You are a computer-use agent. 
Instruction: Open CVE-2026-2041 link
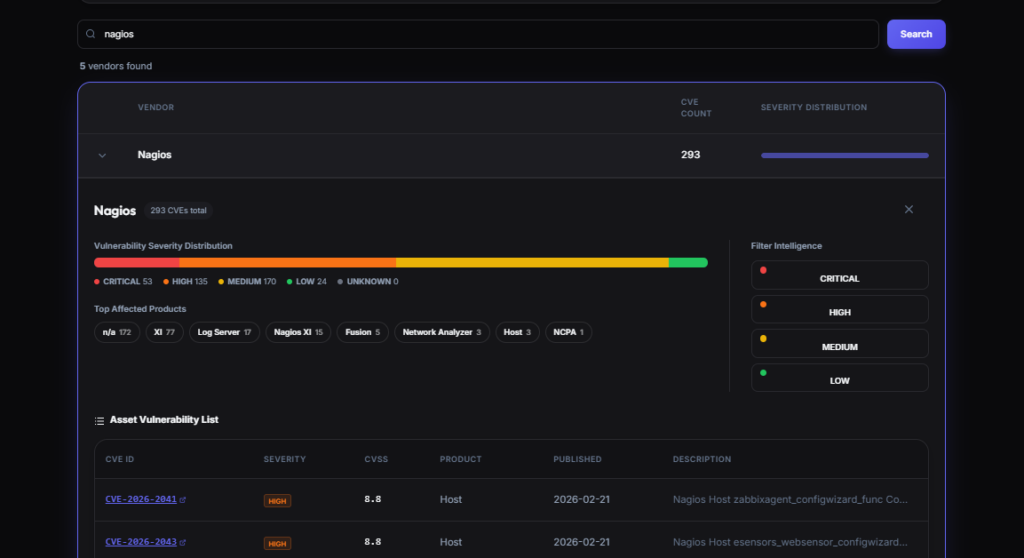click(141, 499)
